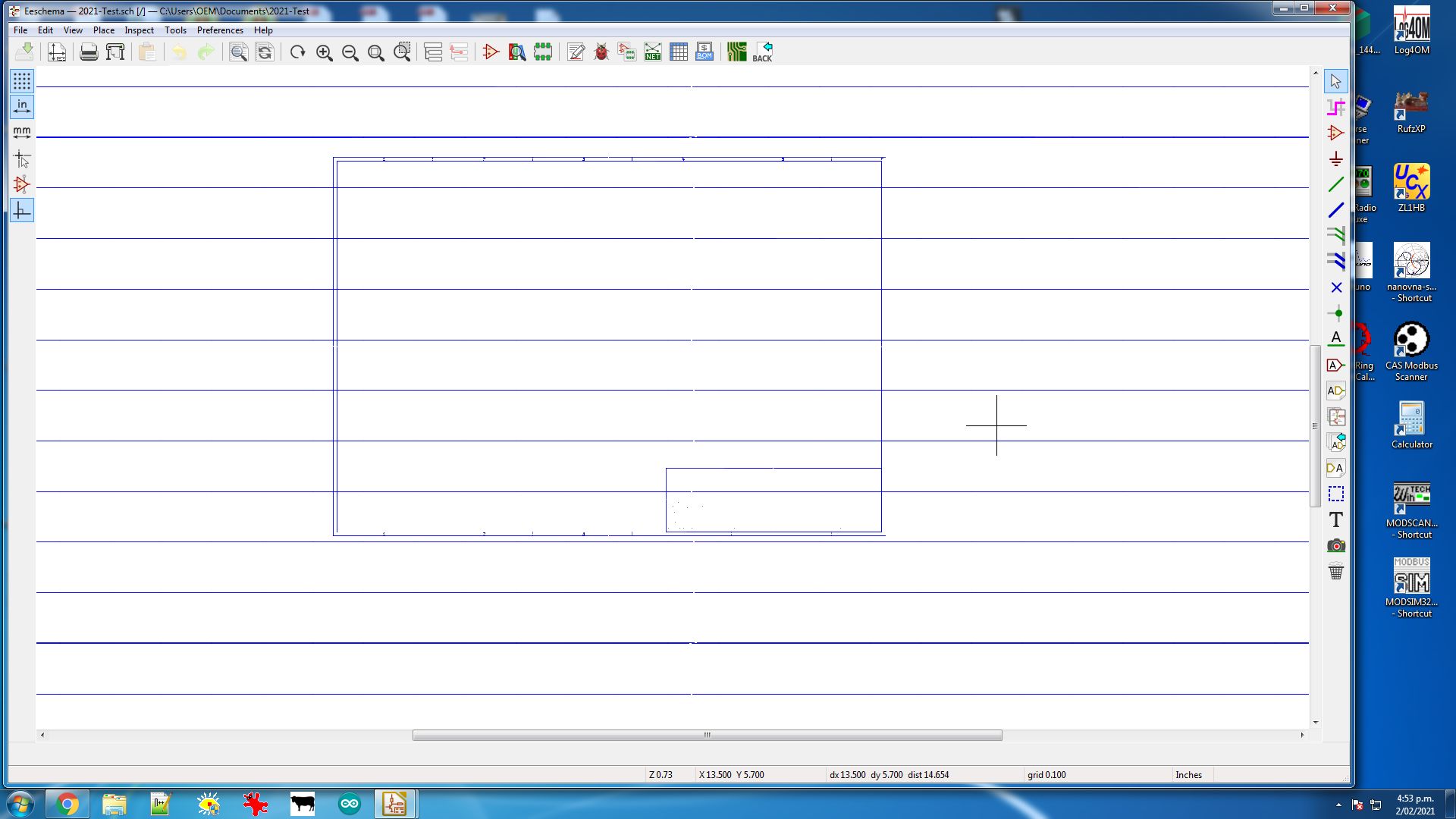Click the horizontal scrollbar thumb
The height and width of the screenshot is (819, 1456).
click(707, 735)
